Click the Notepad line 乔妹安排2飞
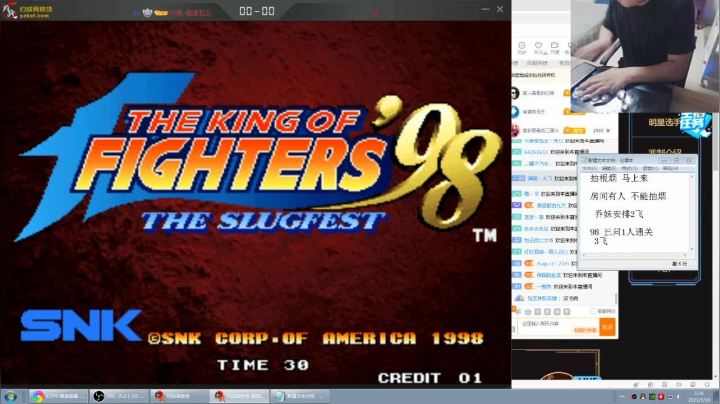This screenshot has height=404, width=720. (x=619, y=214)
